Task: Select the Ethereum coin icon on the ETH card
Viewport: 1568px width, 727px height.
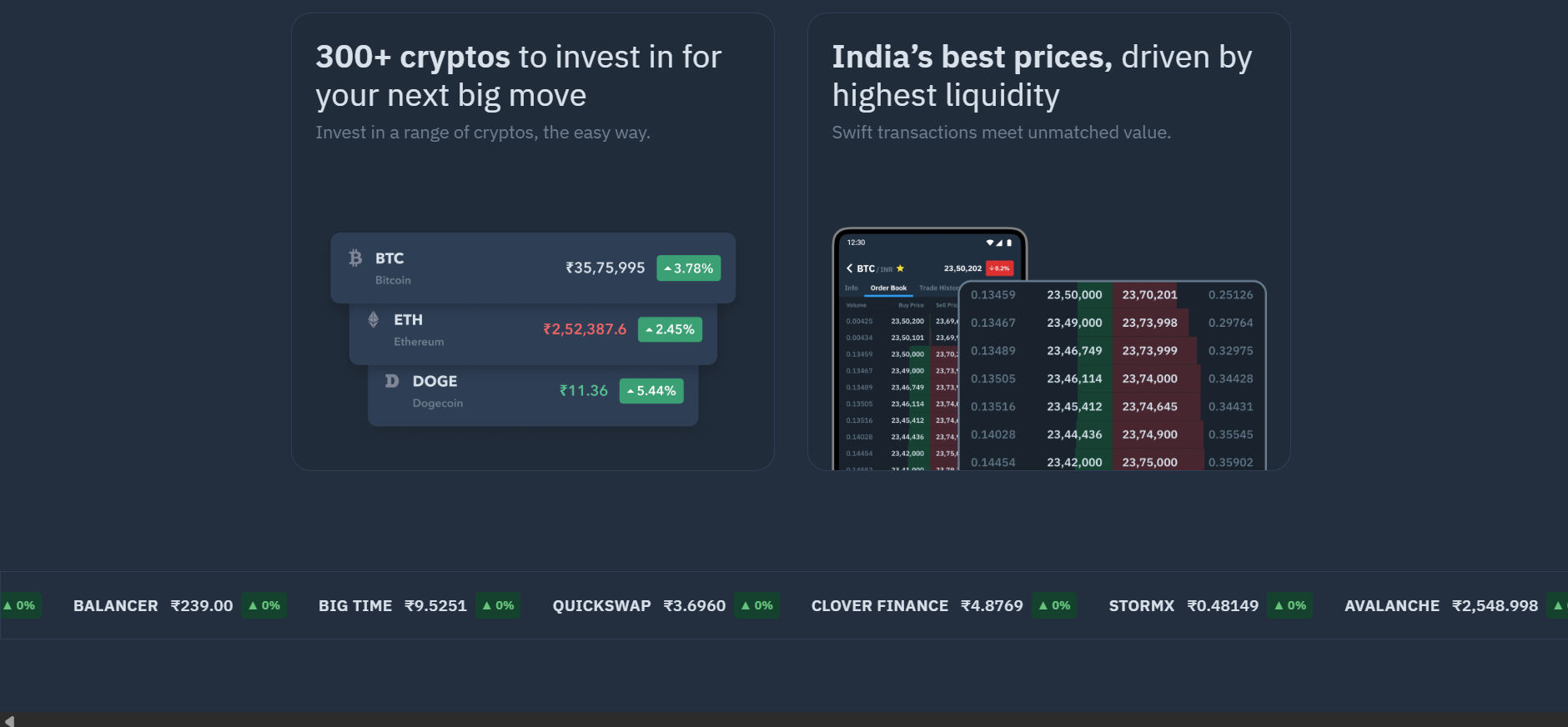Action: click(374, 318)
